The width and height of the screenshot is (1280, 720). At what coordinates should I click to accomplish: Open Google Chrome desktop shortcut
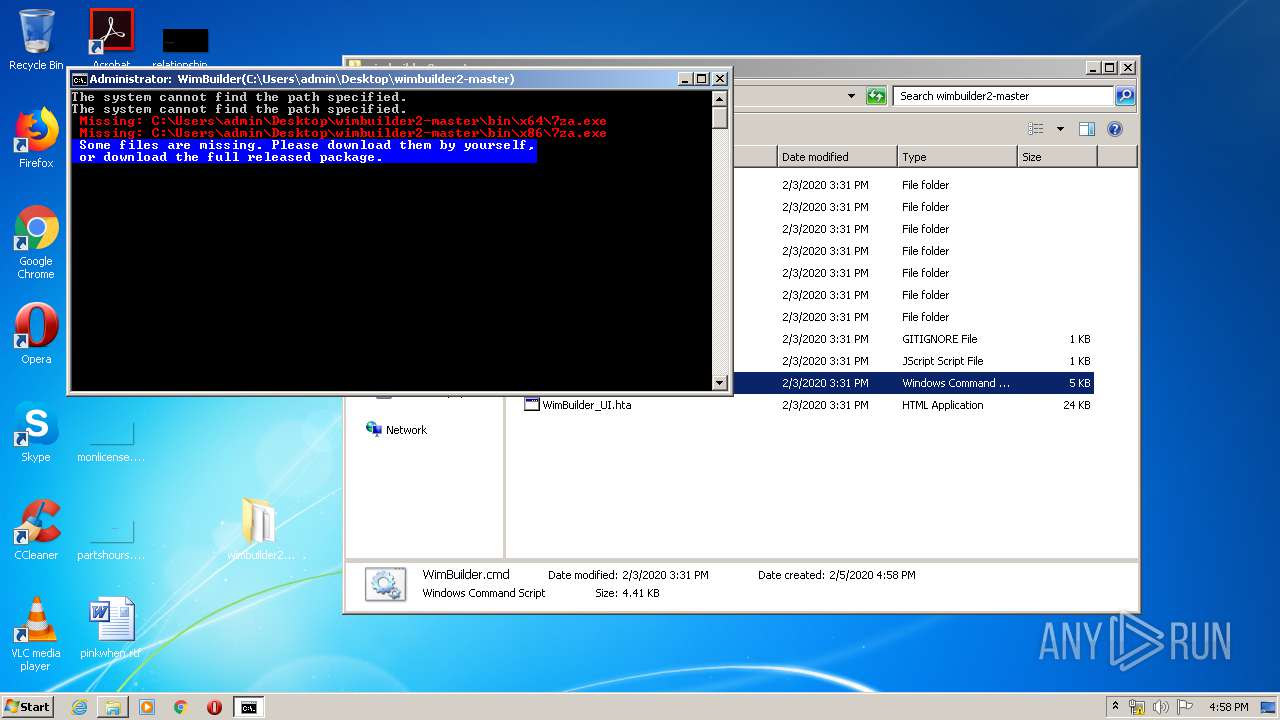(36, 242)
